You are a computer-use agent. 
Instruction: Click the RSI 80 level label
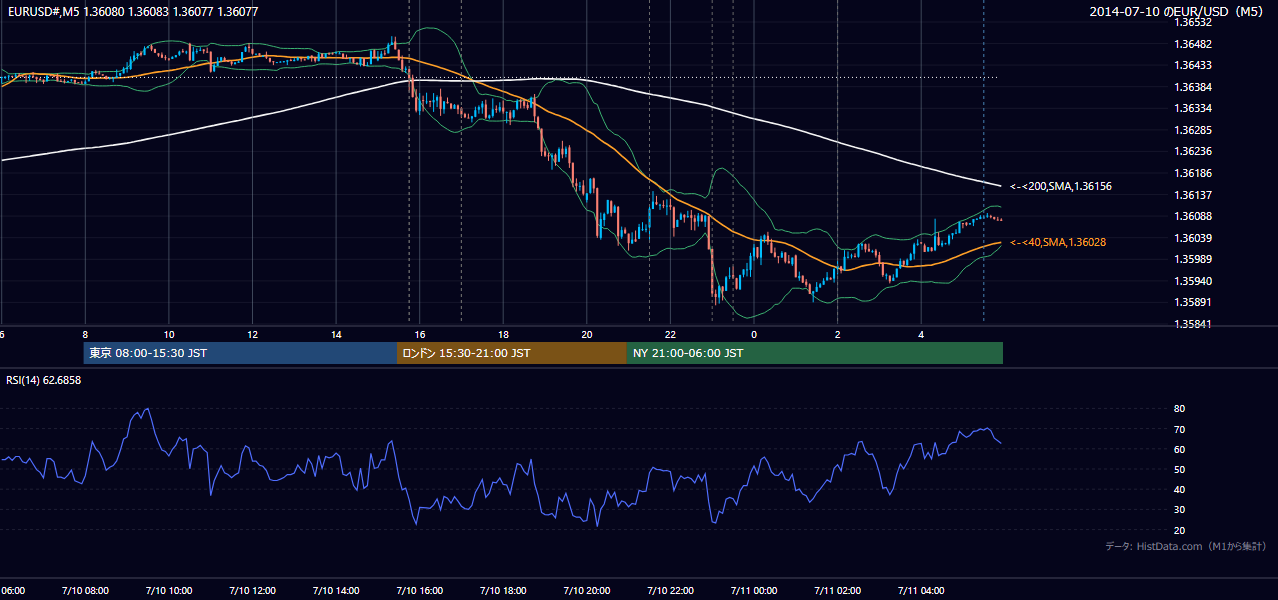pyautogui.click(x=1179, y=409)
